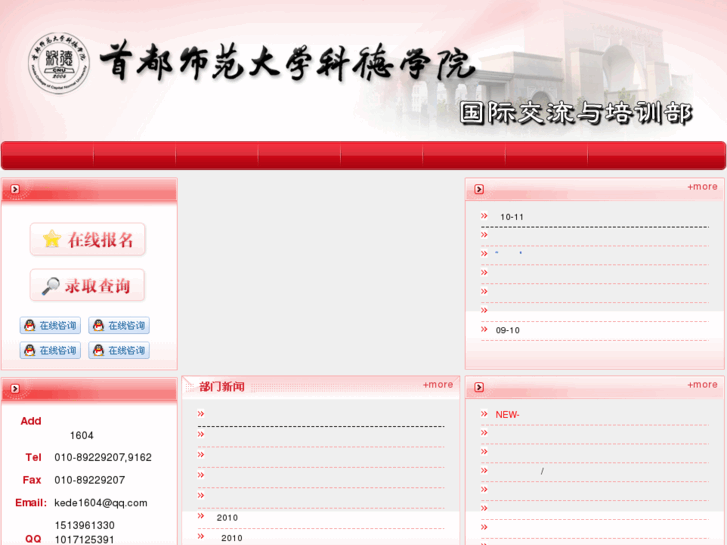Click the magnifier icon on 录取查询
This screenshot has width=727, height=545.
pos(51,286)
